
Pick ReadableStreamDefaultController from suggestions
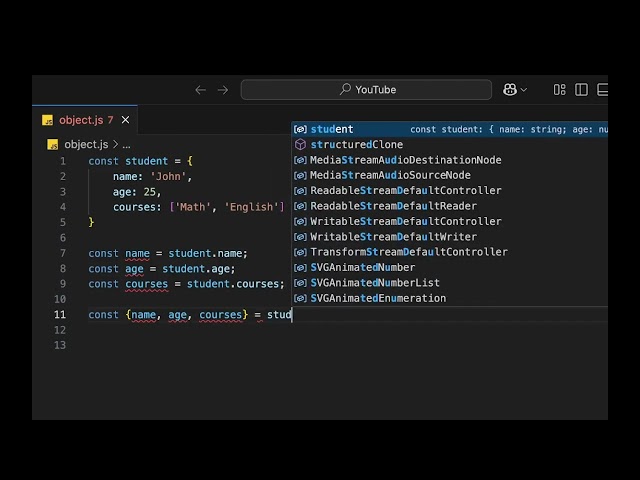tap(450, 191)
